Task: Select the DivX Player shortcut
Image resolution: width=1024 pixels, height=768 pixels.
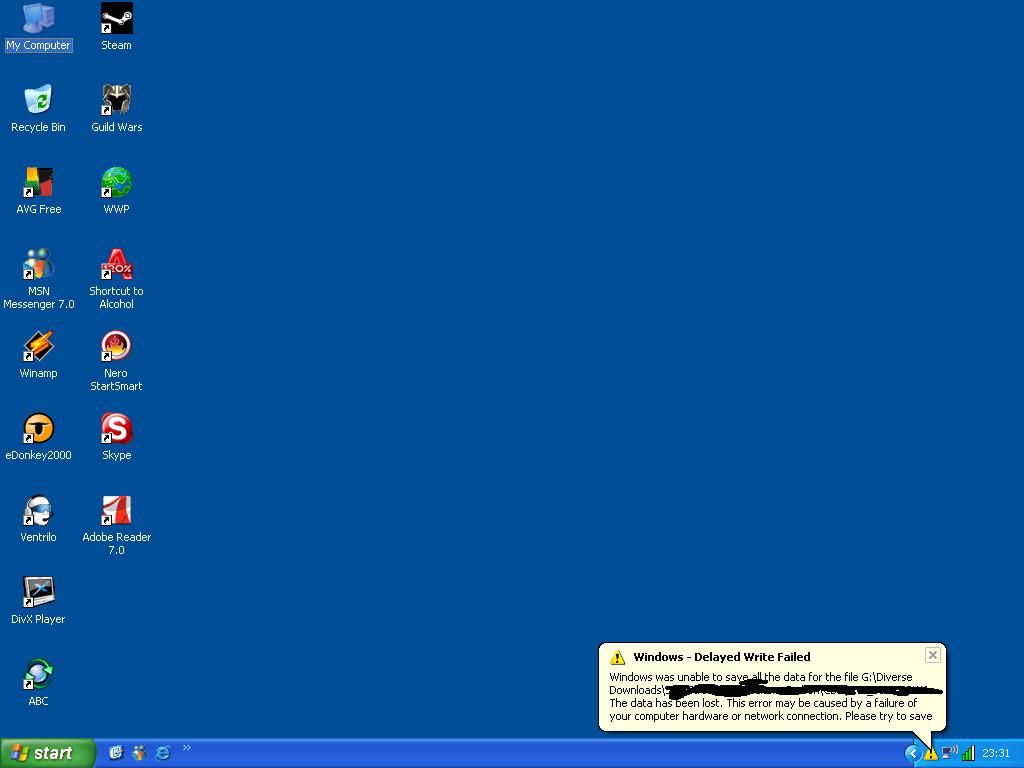Action: (x=39, y=601)
